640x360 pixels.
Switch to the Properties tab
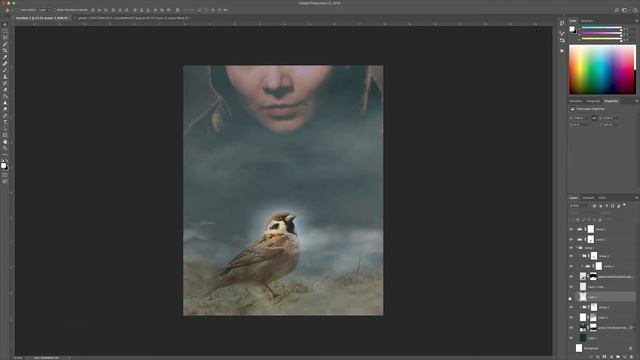[x=611, y=101]
